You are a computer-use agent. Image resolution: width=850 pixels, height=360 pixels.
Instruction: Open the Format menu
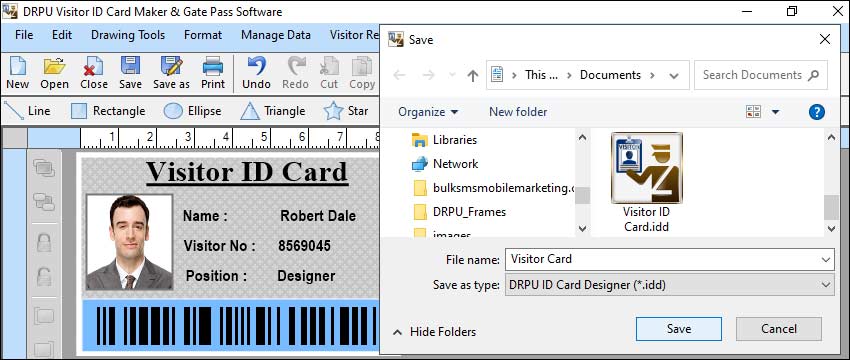(x=203, y=35)
